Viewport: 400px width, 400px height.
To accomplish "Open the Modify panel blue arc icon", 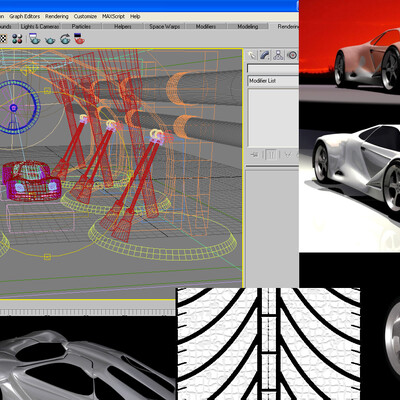I will 265,55.
